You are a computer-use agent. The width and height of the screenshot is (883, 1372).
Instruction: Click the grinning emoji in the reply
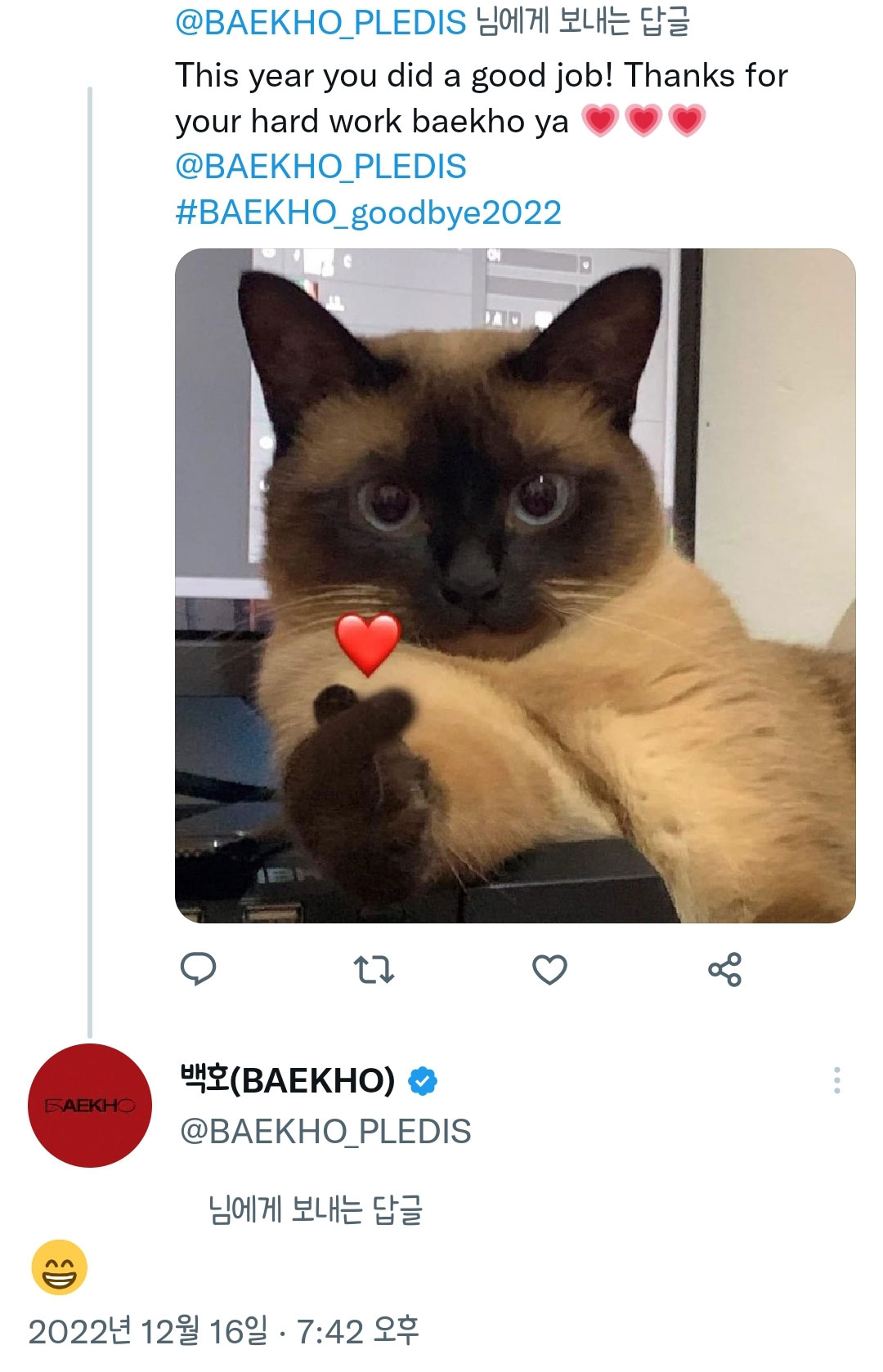(59, 1267)
